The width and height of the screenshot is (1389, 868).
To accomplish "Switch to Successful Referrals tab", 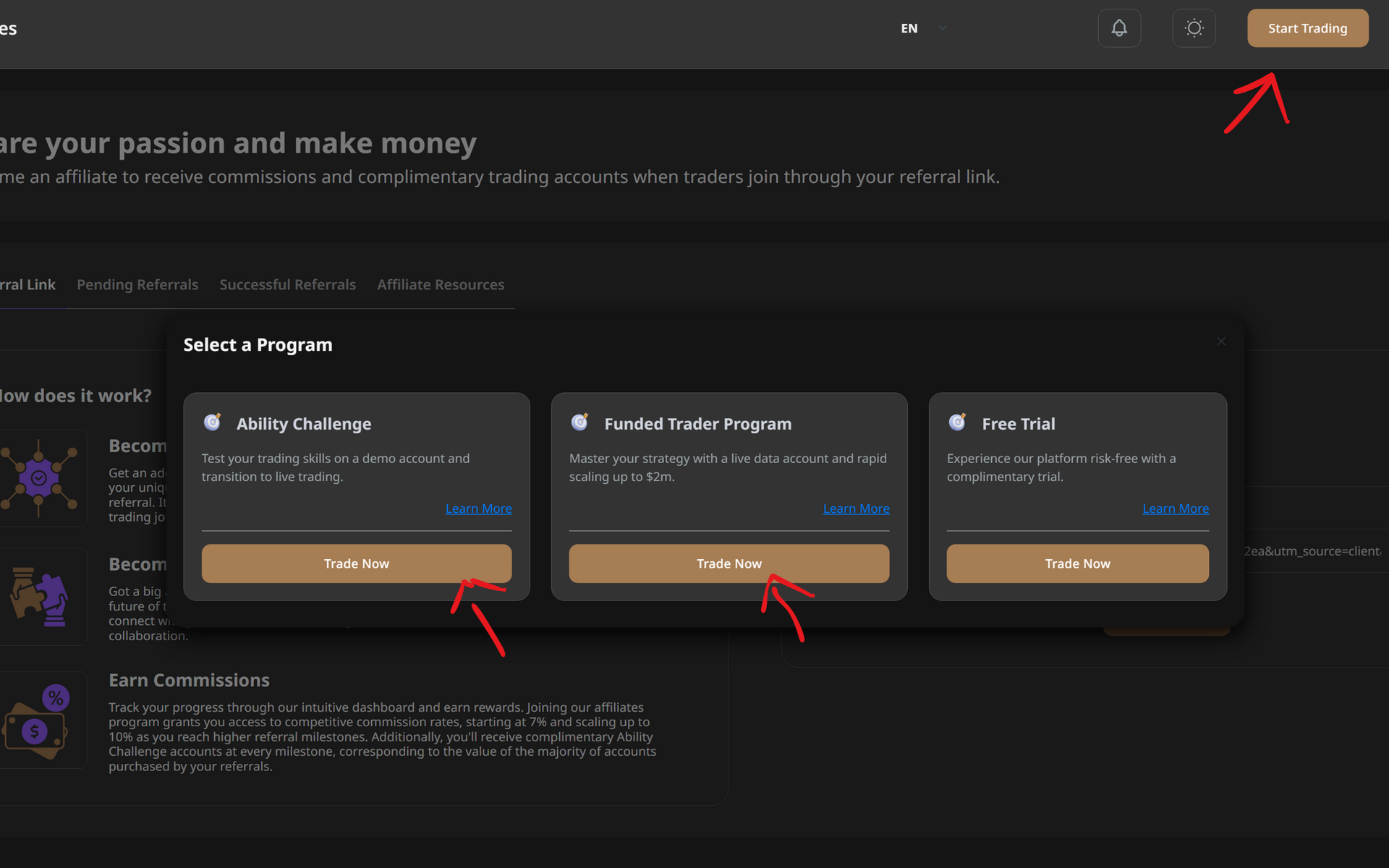I will [x=287, y=285].
